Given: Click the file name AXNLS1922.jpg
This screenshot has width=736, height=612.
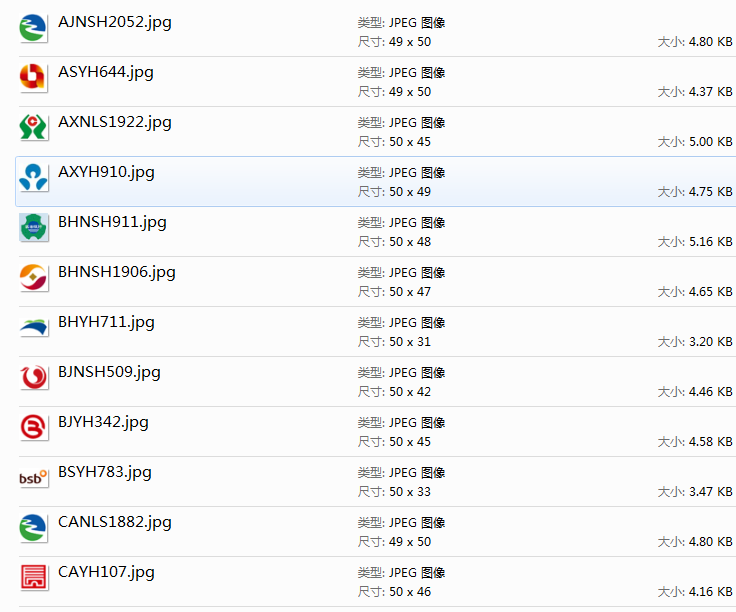Looking at the screenshot, I should [115, 122].
